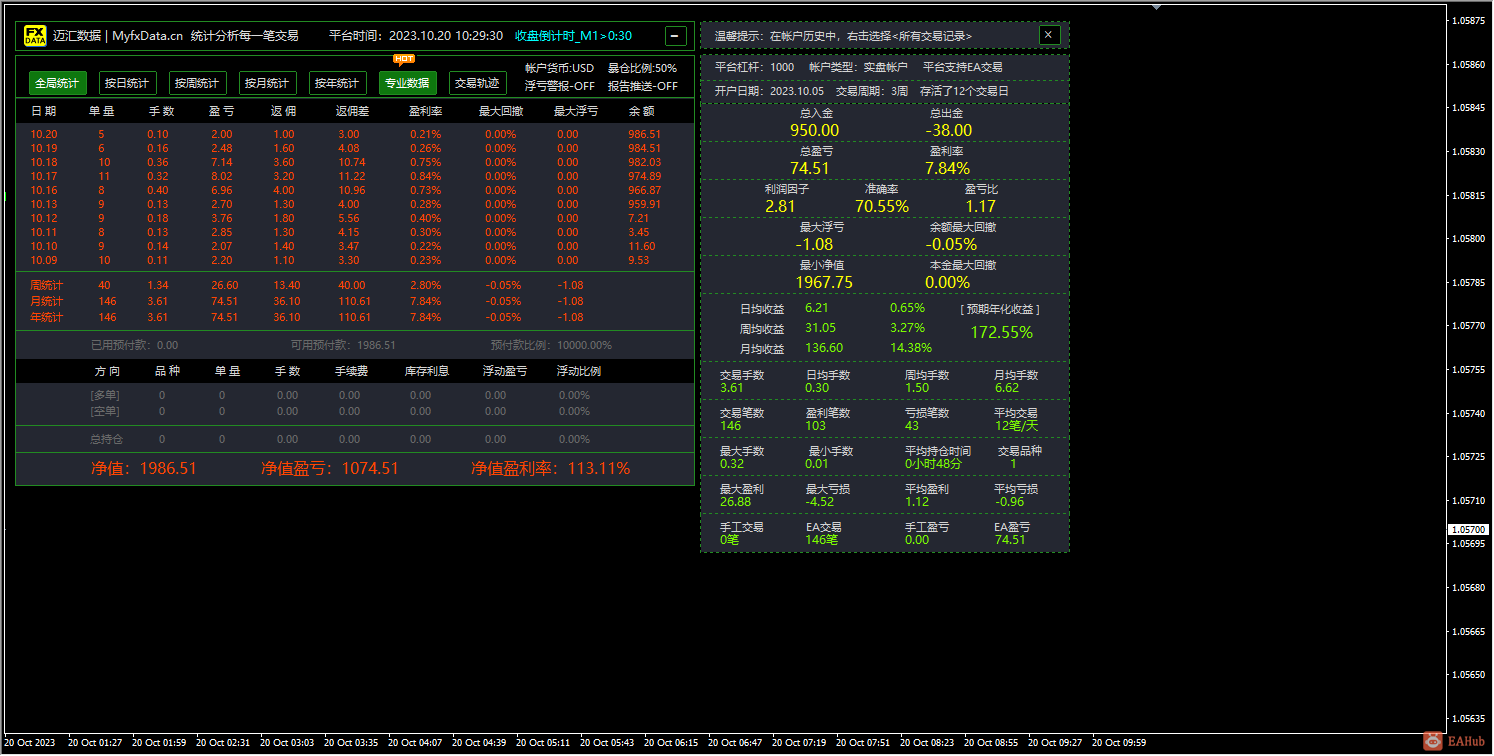
Task: Click the 帐户货币:USD label
Action: pos(559,69)
